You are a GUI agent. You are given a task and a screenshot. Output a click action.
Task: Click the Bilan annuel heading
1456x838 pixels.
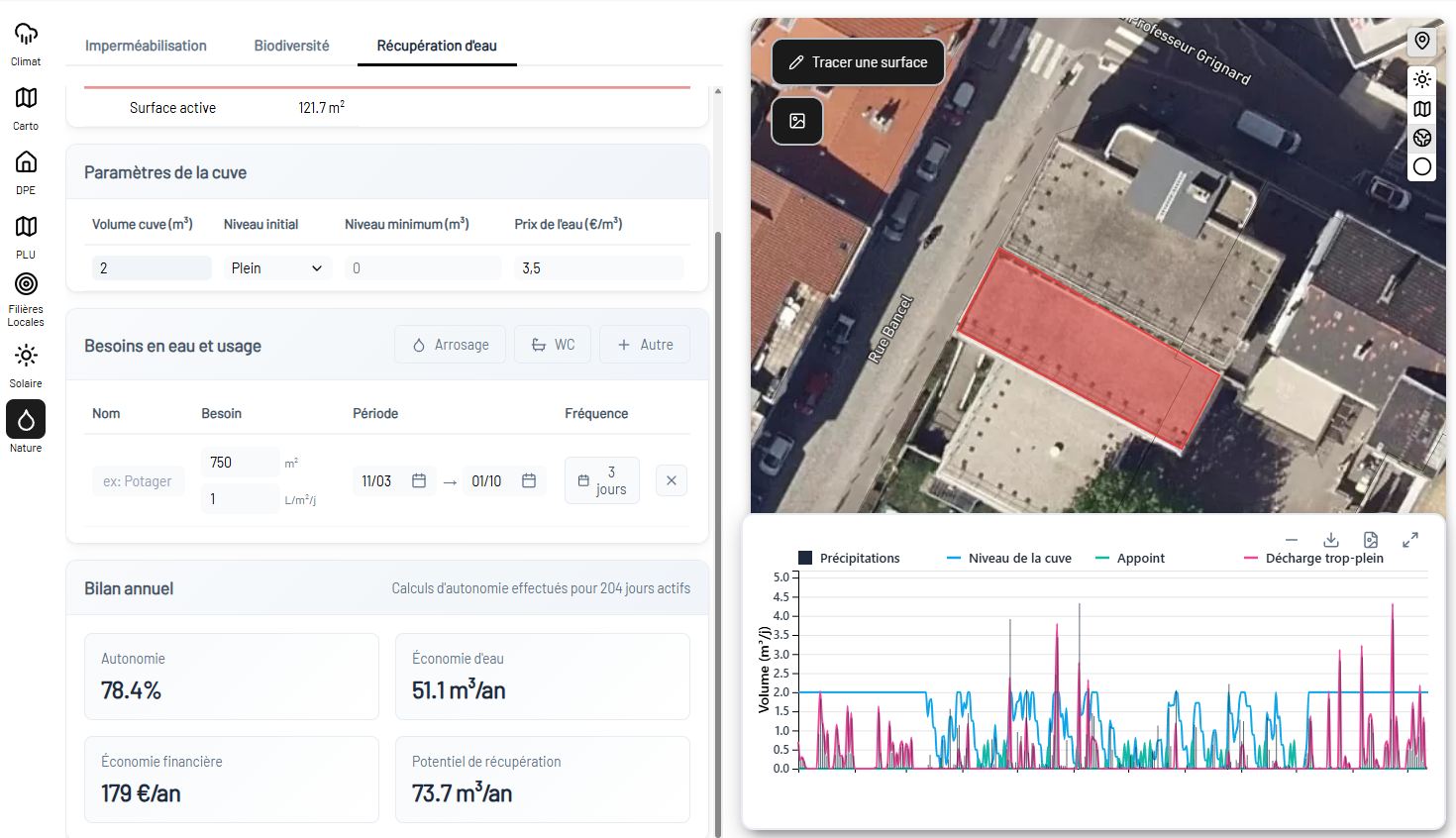pyautogui.click(x=129, y=588)
